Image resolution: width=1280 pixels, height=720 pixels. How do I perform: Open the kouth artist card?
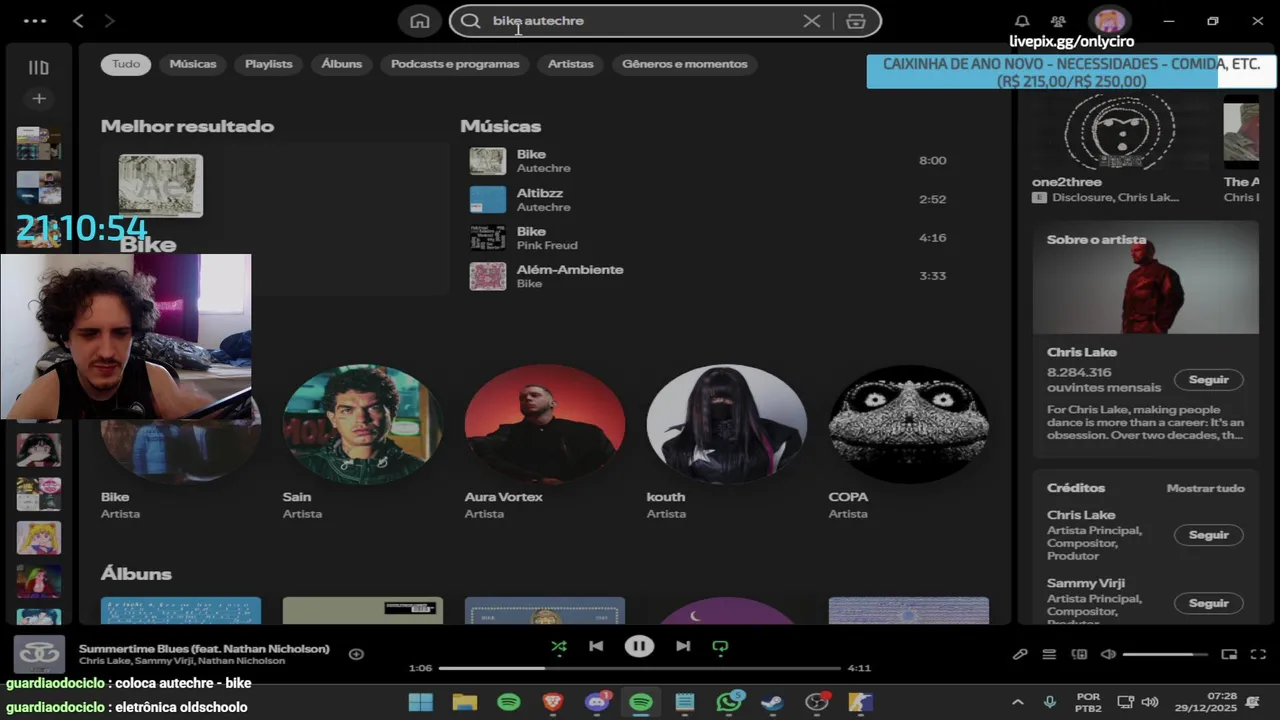click(x=727, y=440)
